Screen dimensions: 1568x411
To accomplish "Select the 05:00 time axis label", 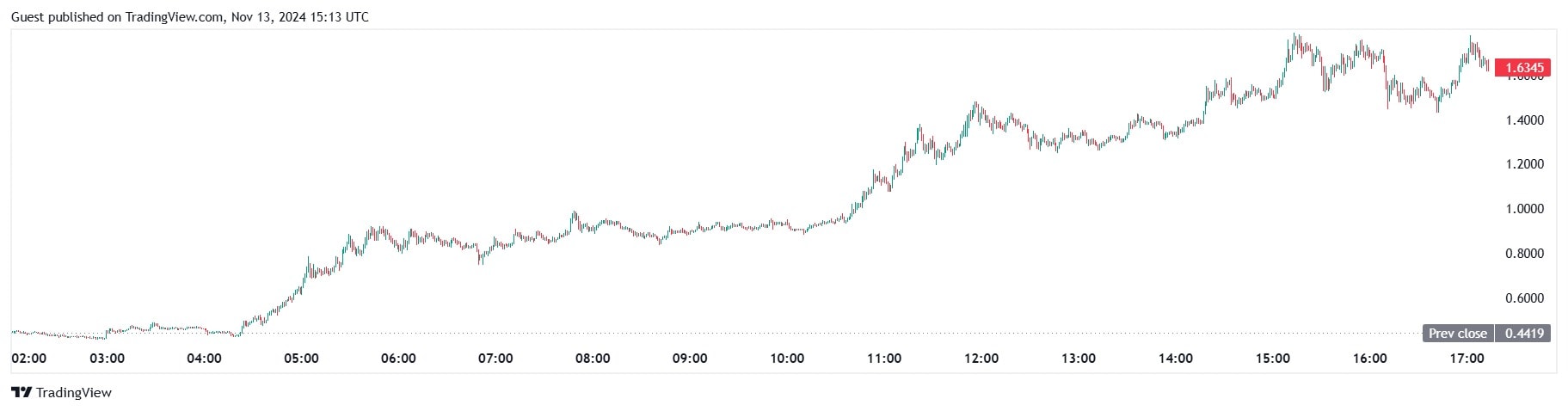I will [301, 359].
